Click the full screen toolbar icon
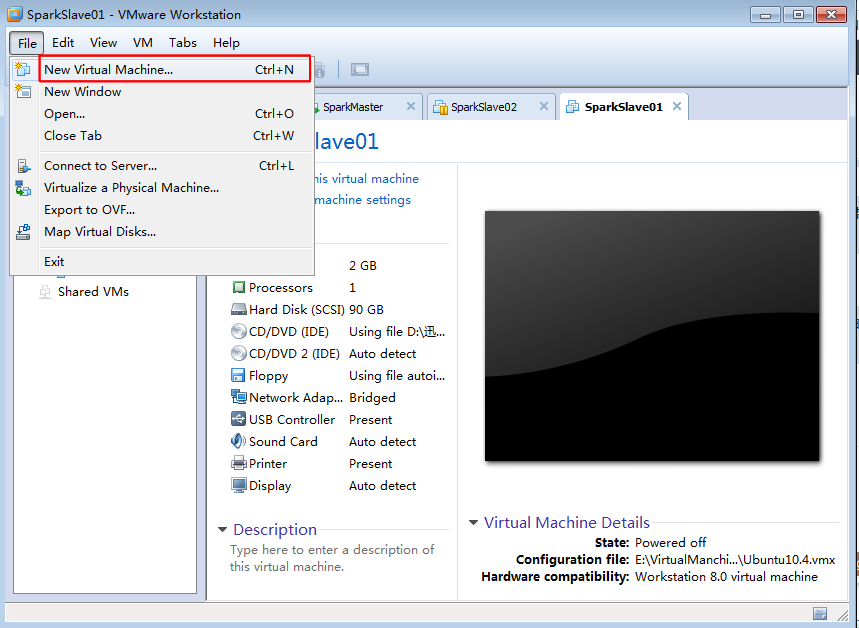This screenshot has height=628, width=859. (x=359, y=70)
